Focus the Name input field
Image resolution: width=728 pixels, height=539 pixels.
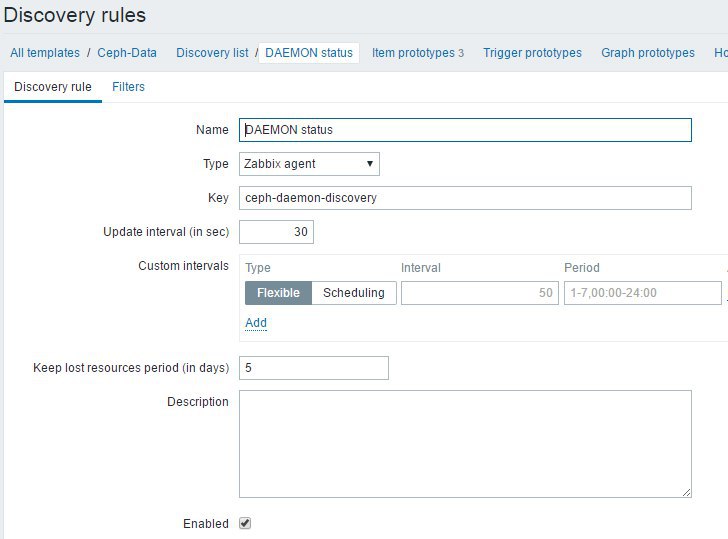465,130
